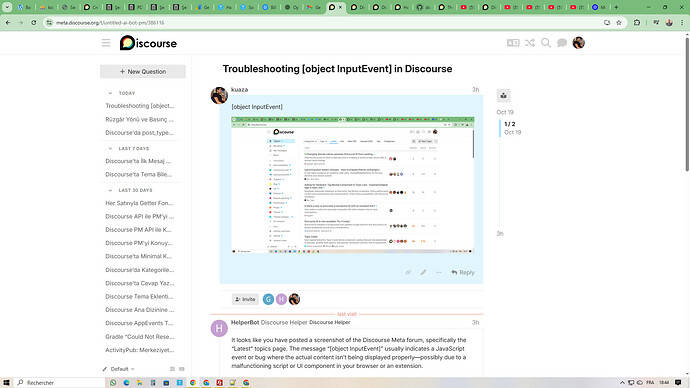Open 'ActivityPub: Merkeziyet...' conversation
This screenshot has width=690, height=388.
pyautogui.click(x=140, y=350)
